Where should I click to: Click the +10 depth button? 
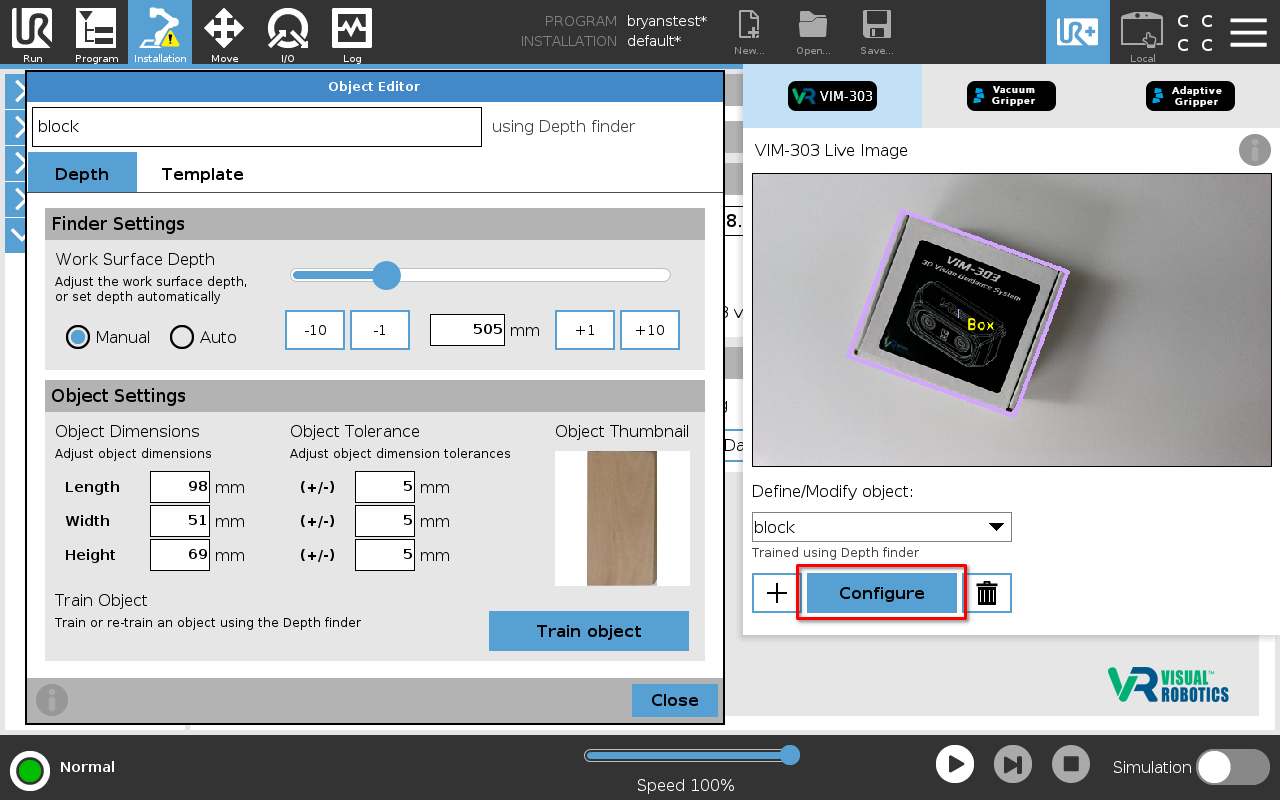coord(650,330)
